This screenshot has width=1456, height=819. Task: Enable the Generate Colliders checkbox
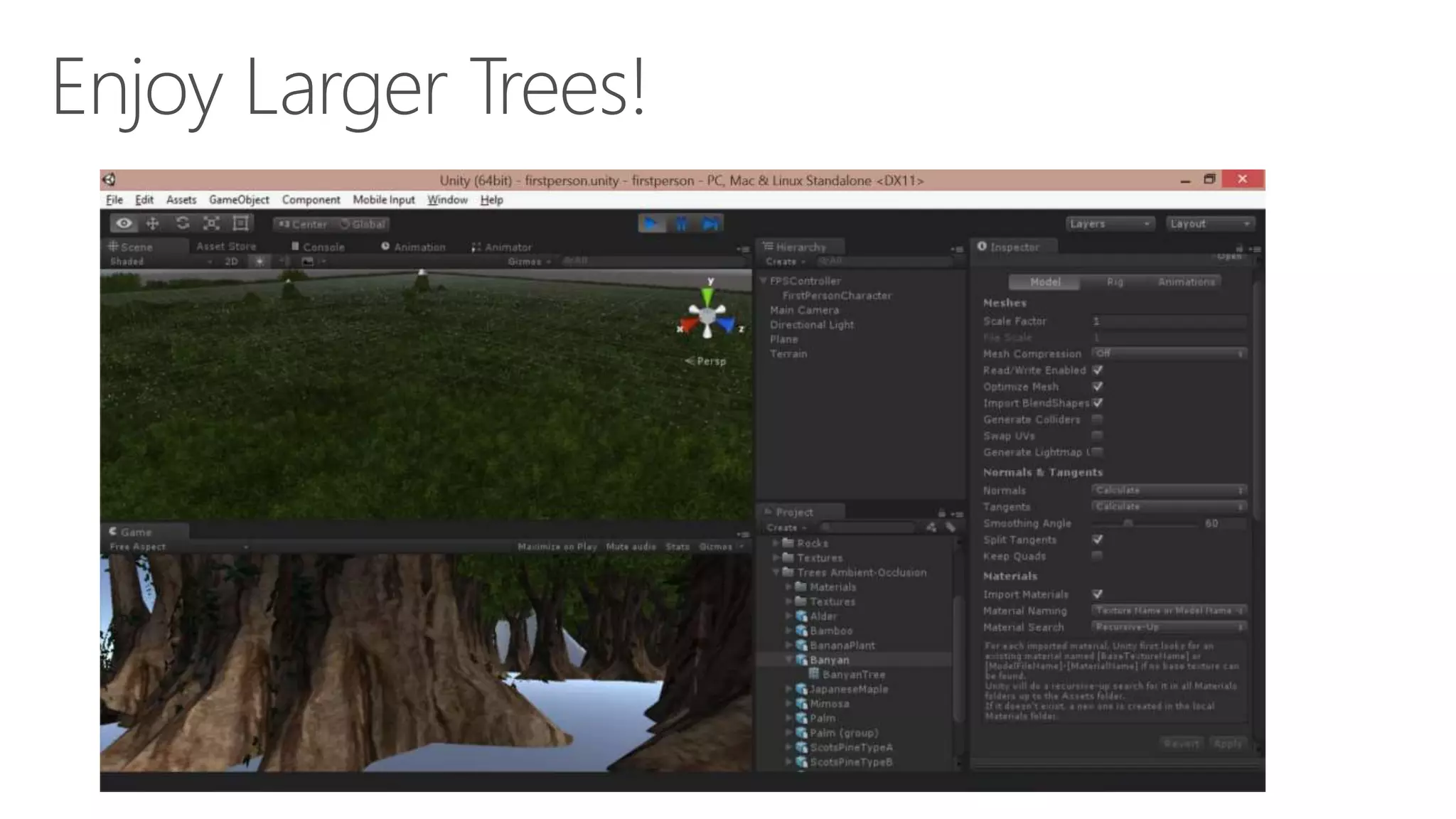[1098, 419]
